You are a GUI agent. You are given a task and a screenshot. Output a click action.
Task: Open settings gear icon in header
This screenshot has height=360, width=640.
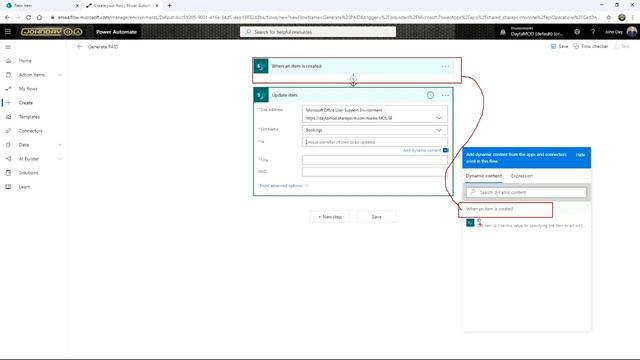(577, 32)
